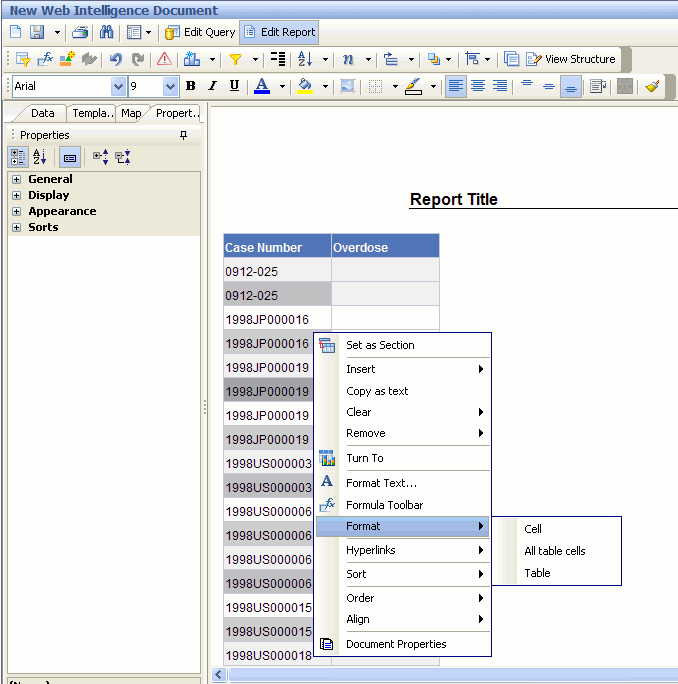The width and height of the screenshot is (678, 684).
Task: Click the View Structure button
Action: (x=571, y=59)
